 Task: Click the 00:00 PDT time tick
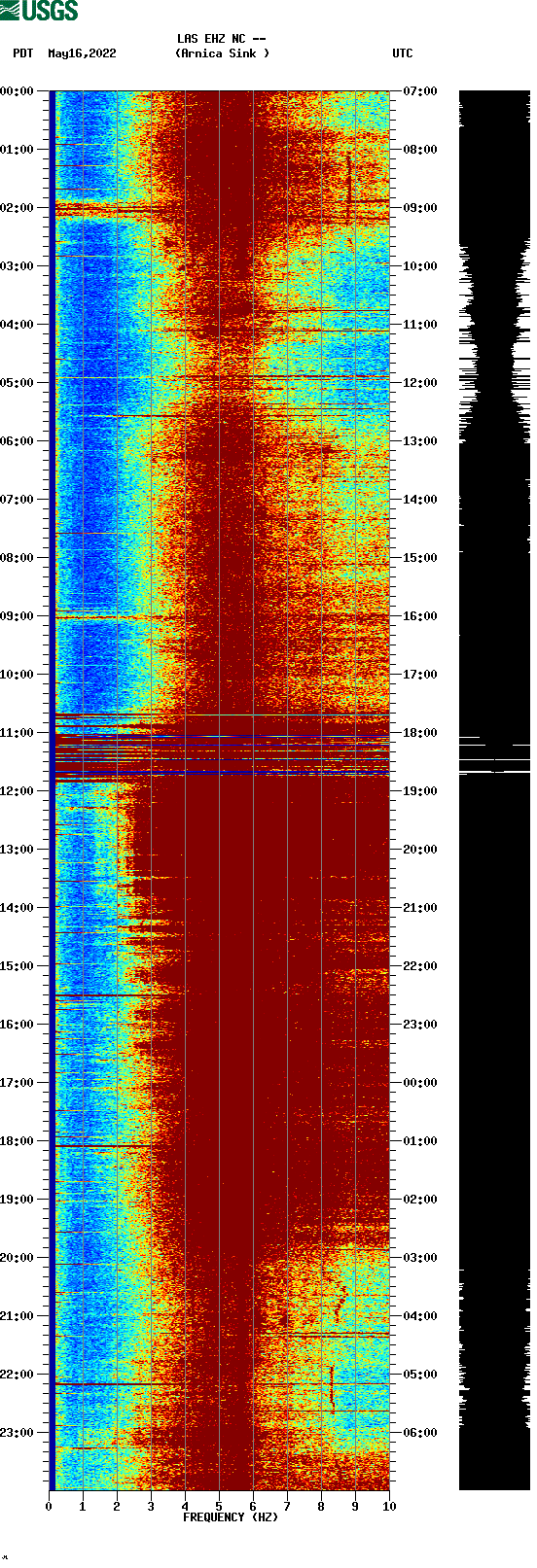(17, 91)
